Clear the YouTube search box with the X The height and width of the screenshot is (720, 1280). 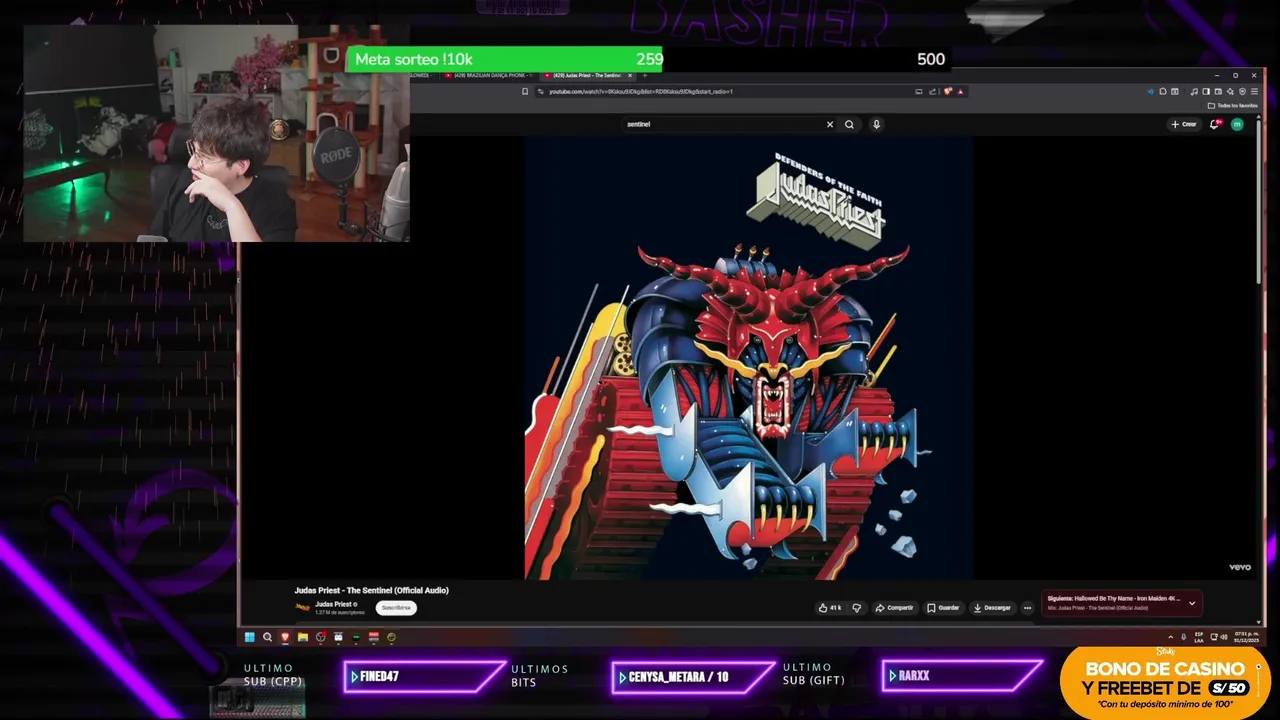click(x=829, y=124)
